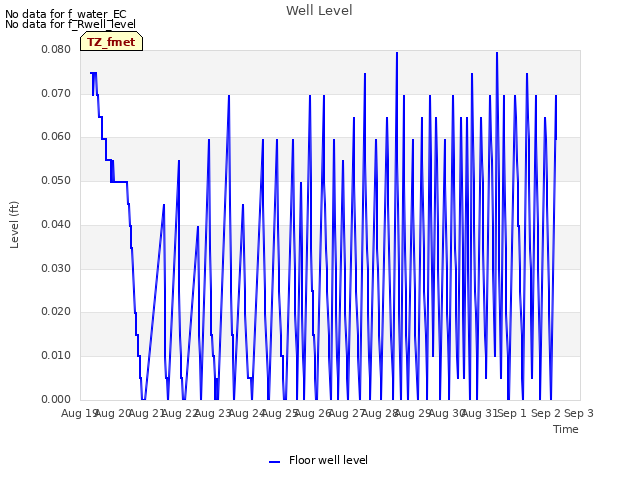
Task: Click the Sep 1 x-axis date label
Action: coord(512,413)
